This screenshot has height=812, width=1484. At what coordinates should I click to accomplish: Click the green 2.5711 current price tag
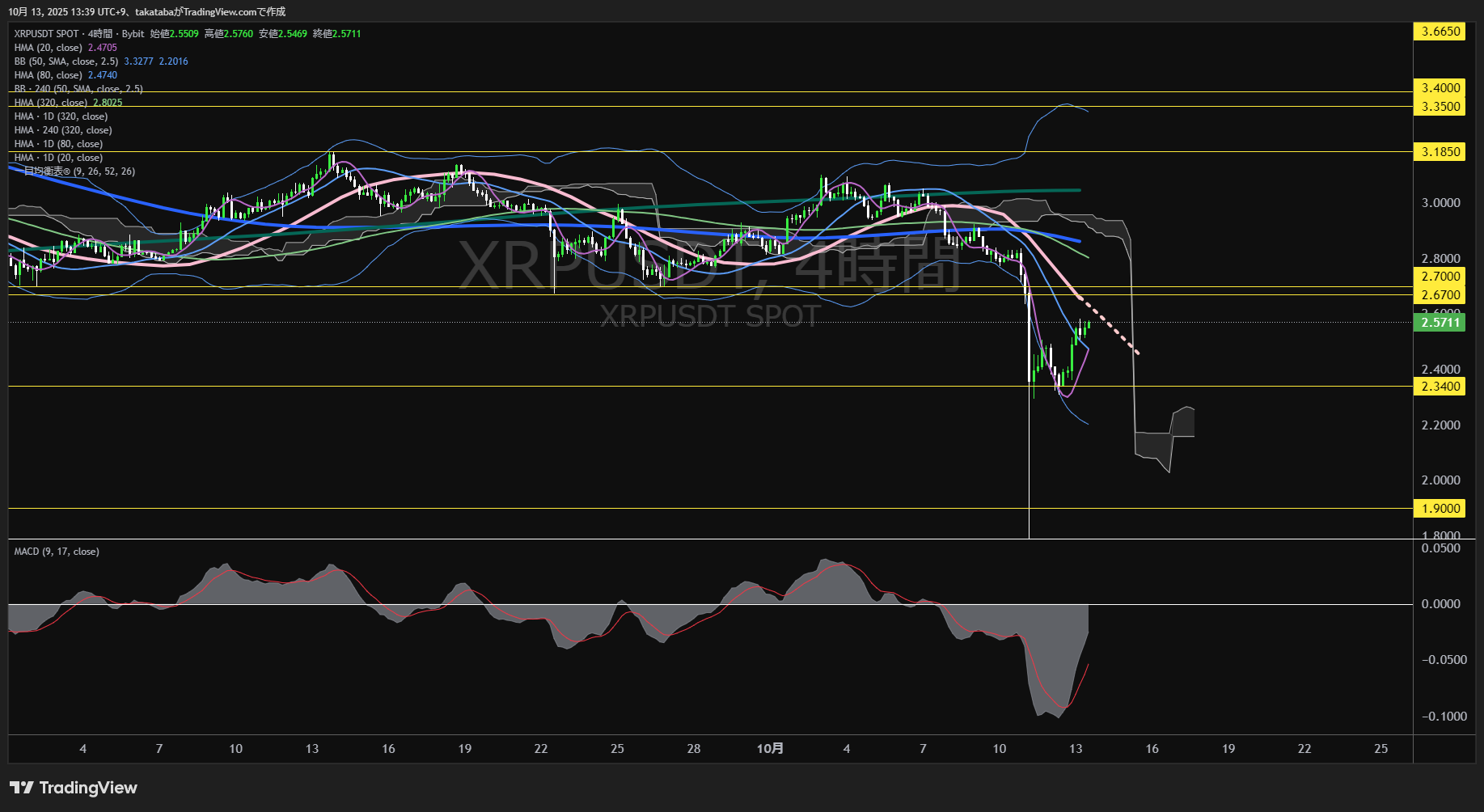point(1440,323)
